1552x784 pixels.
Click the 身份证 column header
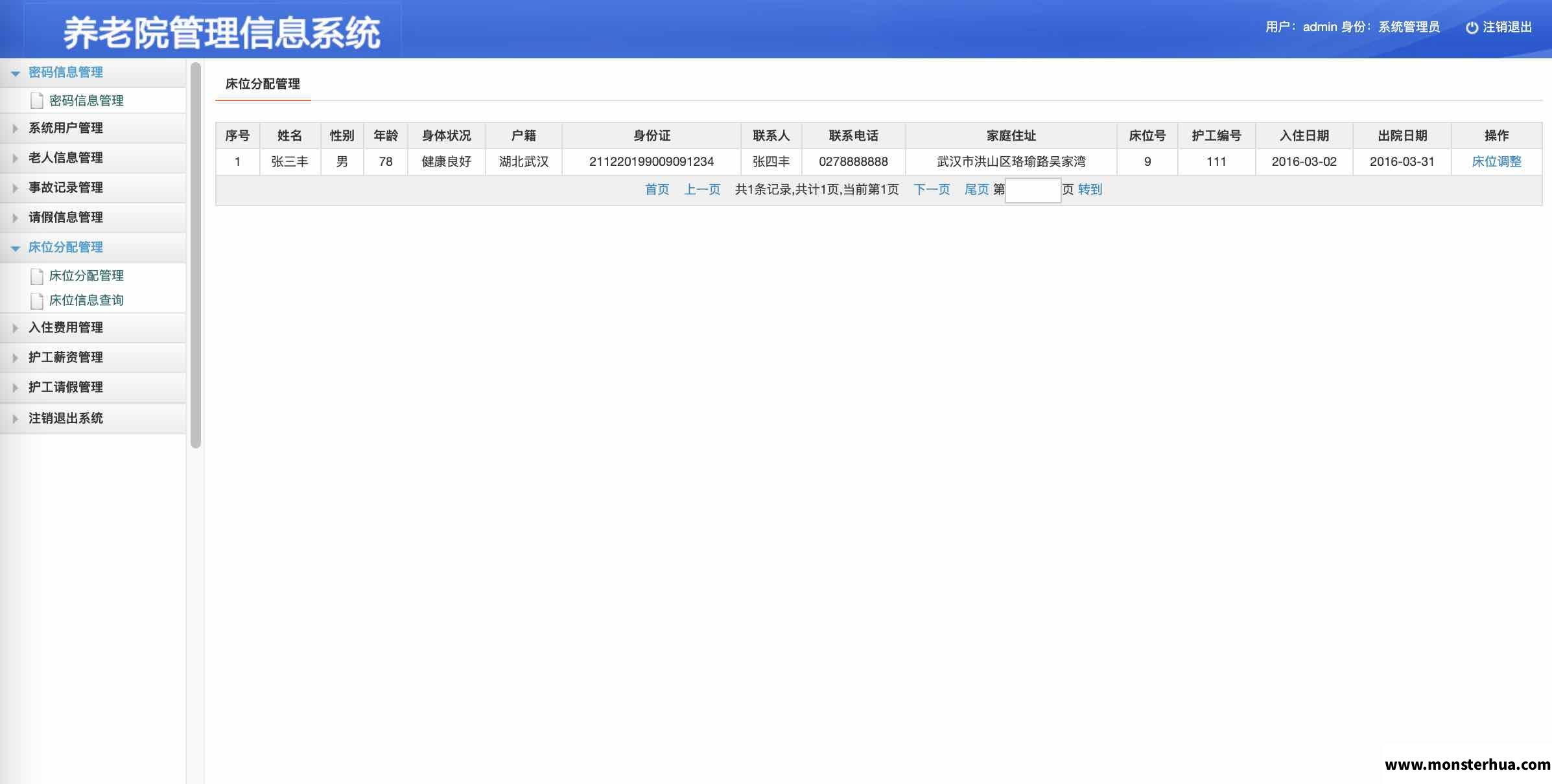(652, 136)
